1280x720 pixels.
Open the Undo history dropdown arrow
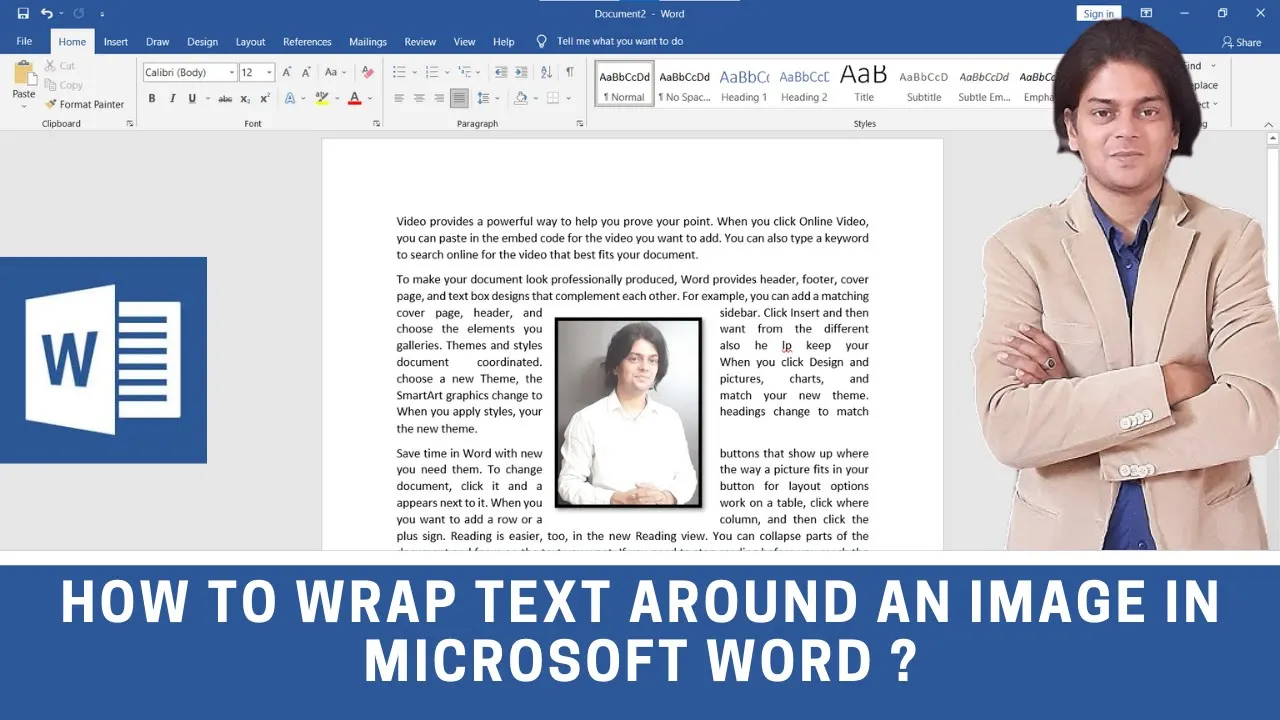coord(61,13)
